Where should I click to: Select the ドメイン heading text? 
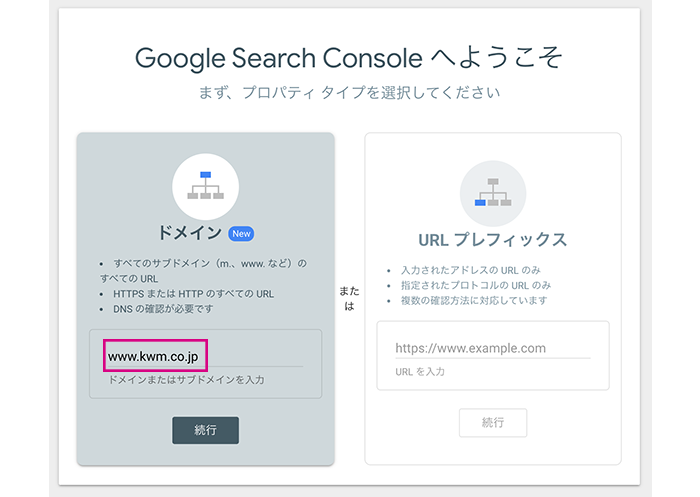pos(190,233)
